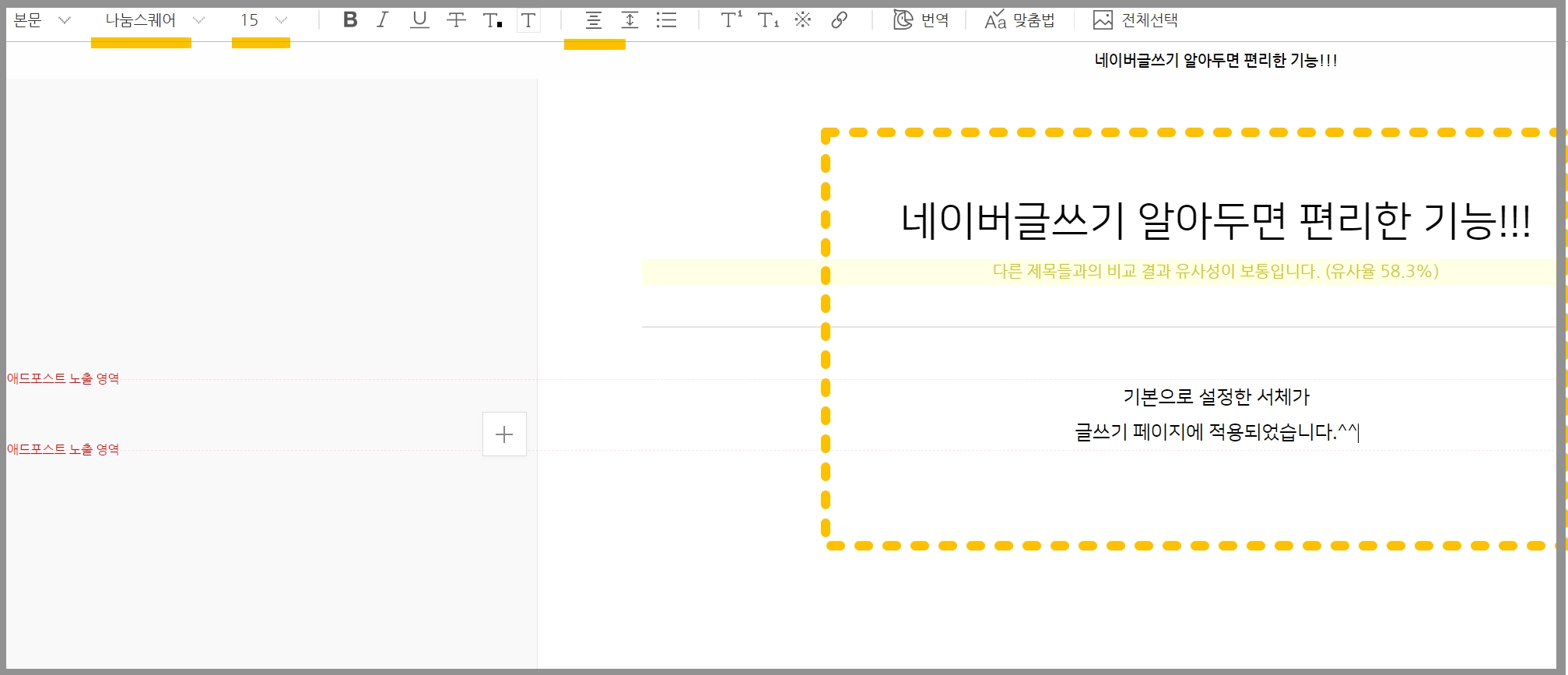Click the 번역 translate button
This screenshot has width=1568, height=675.
click(921, 20)
